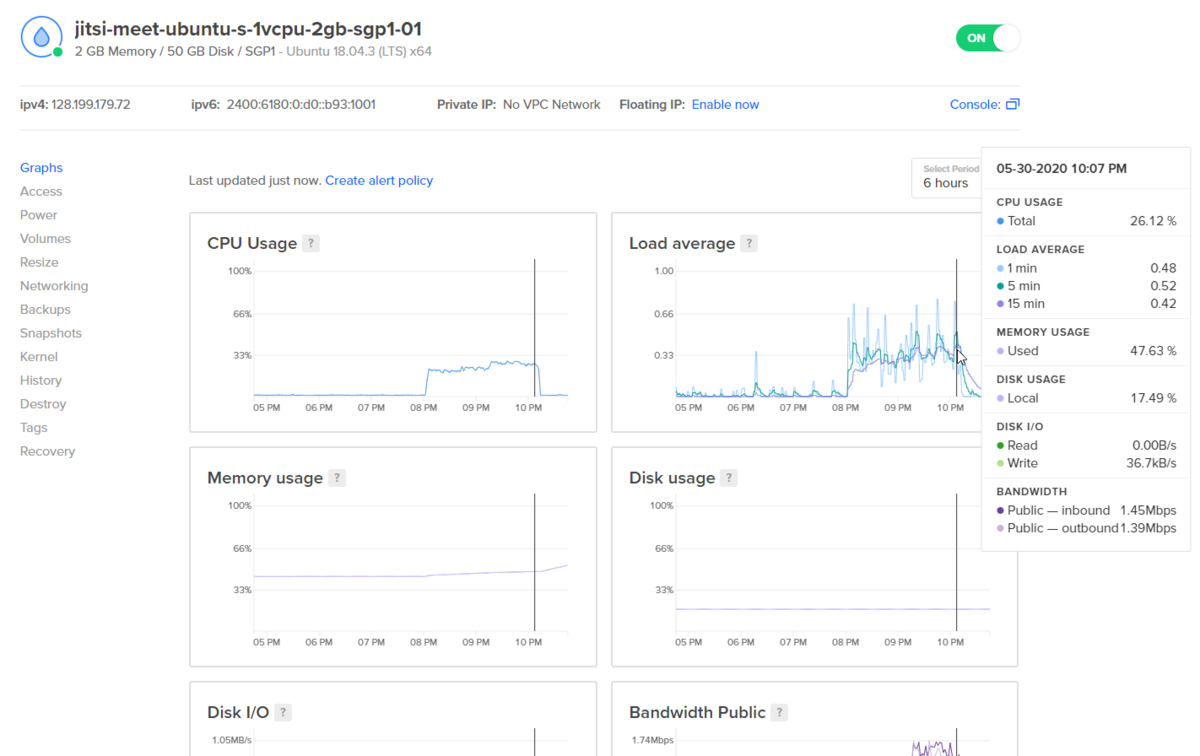Open the Select Period 6 hours dropdown
The image size is (1200, 756).
(946, 177)
